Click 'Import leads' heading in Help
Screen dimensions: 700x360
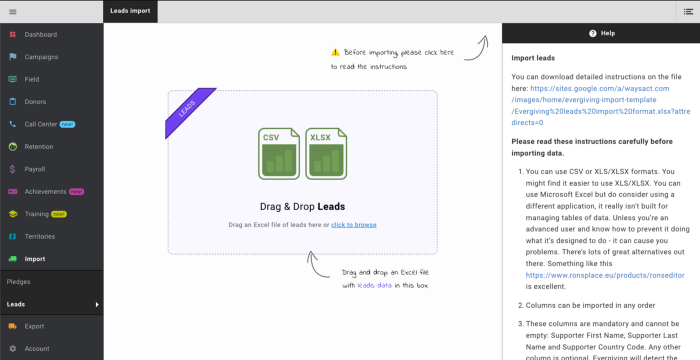click(x=533, y=58)
